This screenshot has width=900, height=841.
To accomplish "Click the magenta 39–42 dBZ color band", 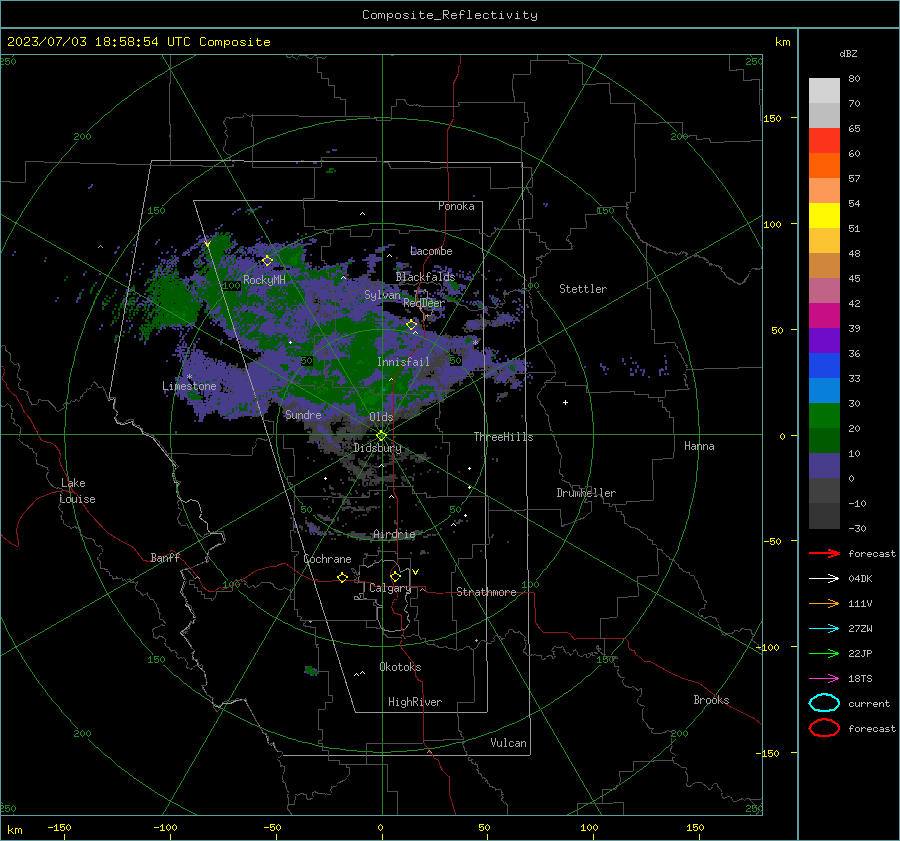I will [x=824, y=315].
